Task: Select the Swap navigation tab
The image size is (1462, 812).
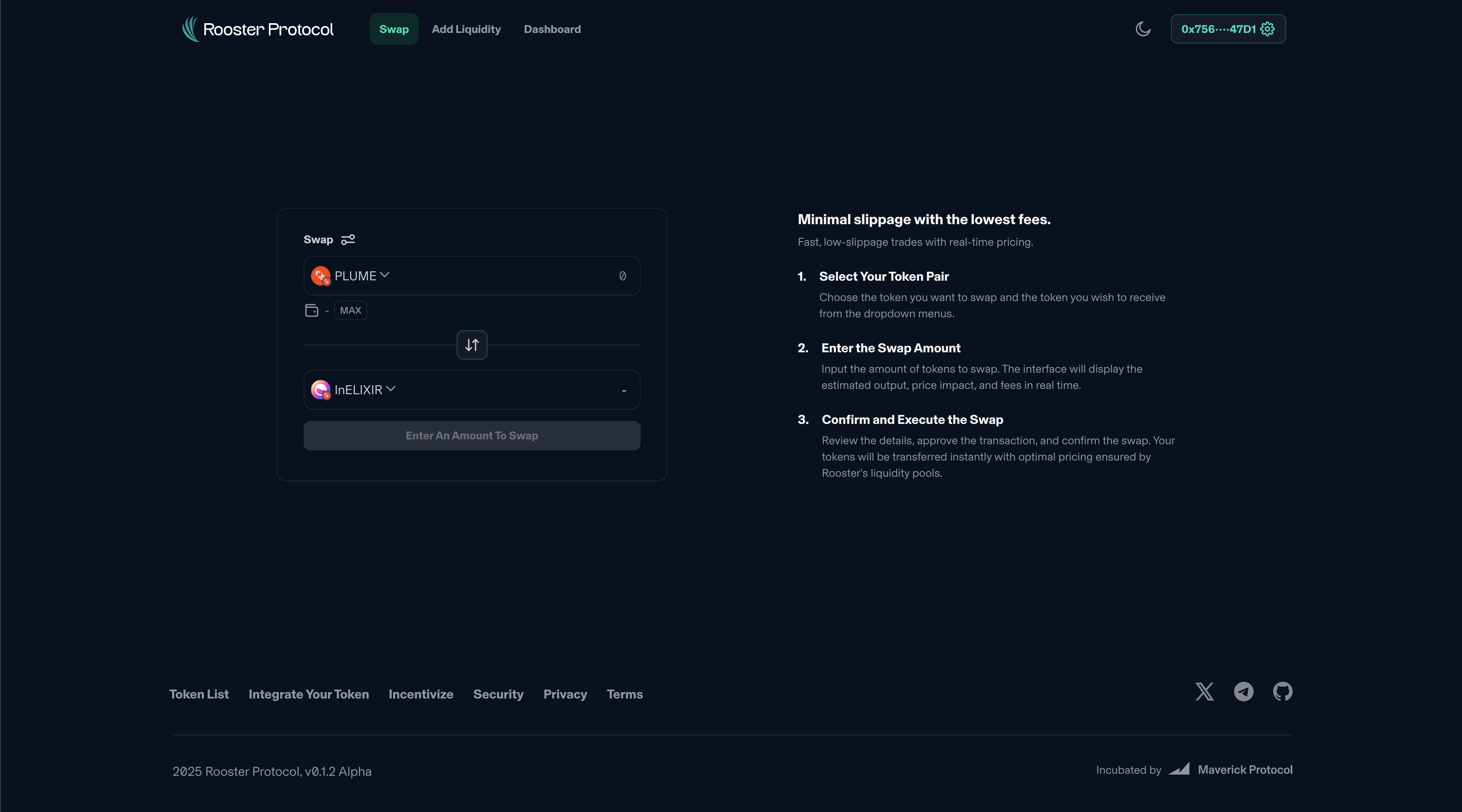Action: click(x=394, y=29)
